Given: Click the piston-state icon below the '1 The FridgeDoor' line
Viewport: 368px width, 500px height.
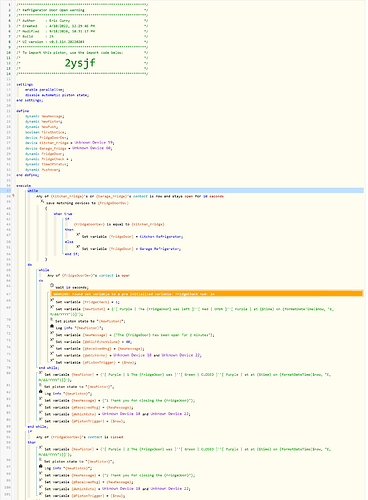Looking at the screenshot, I should pyautogui.click(x=41, y=385).
